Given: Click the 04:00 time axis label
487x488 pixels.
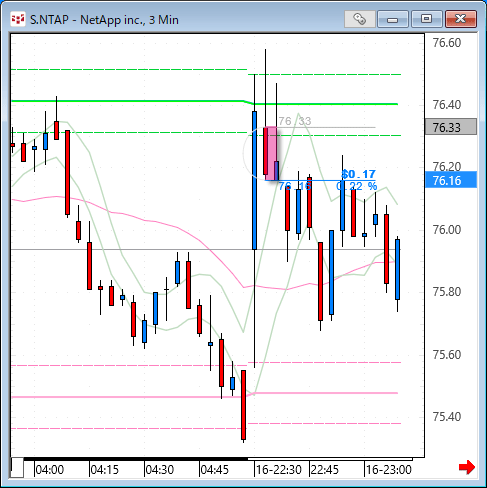Looking at the screenshot, I should point(50,470).
